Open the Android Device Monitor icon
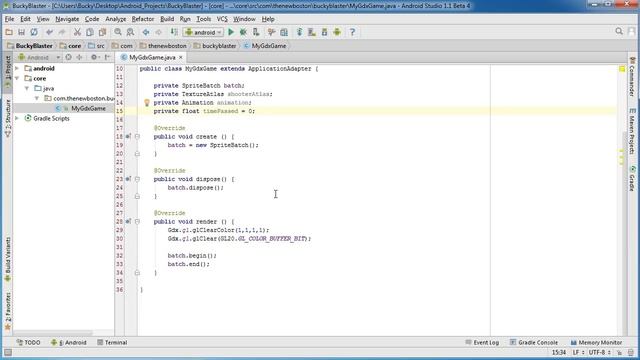This screenshot has height=360, width=640. click(337, 32)
